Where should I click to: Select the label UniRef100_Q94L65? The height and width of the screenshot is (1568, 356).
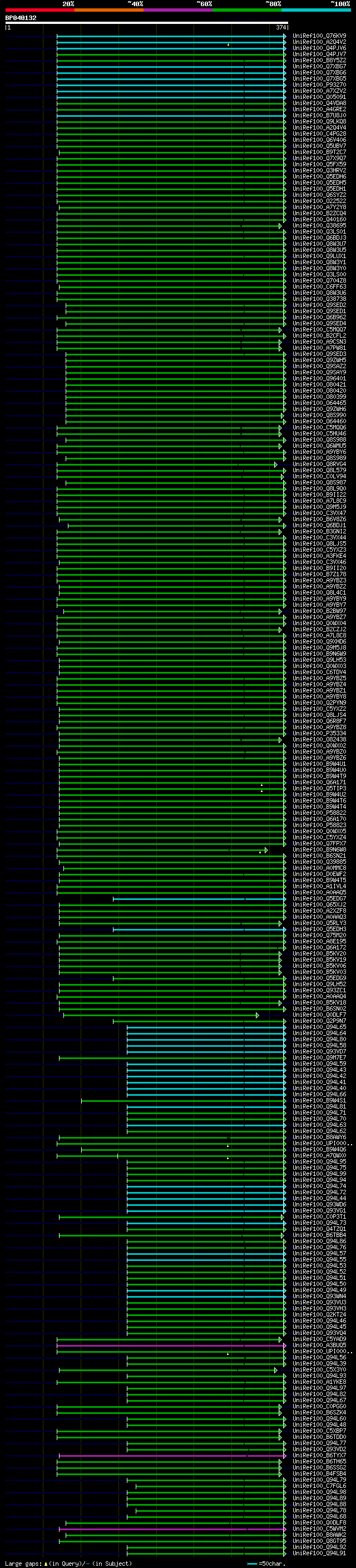point(319,1027)
